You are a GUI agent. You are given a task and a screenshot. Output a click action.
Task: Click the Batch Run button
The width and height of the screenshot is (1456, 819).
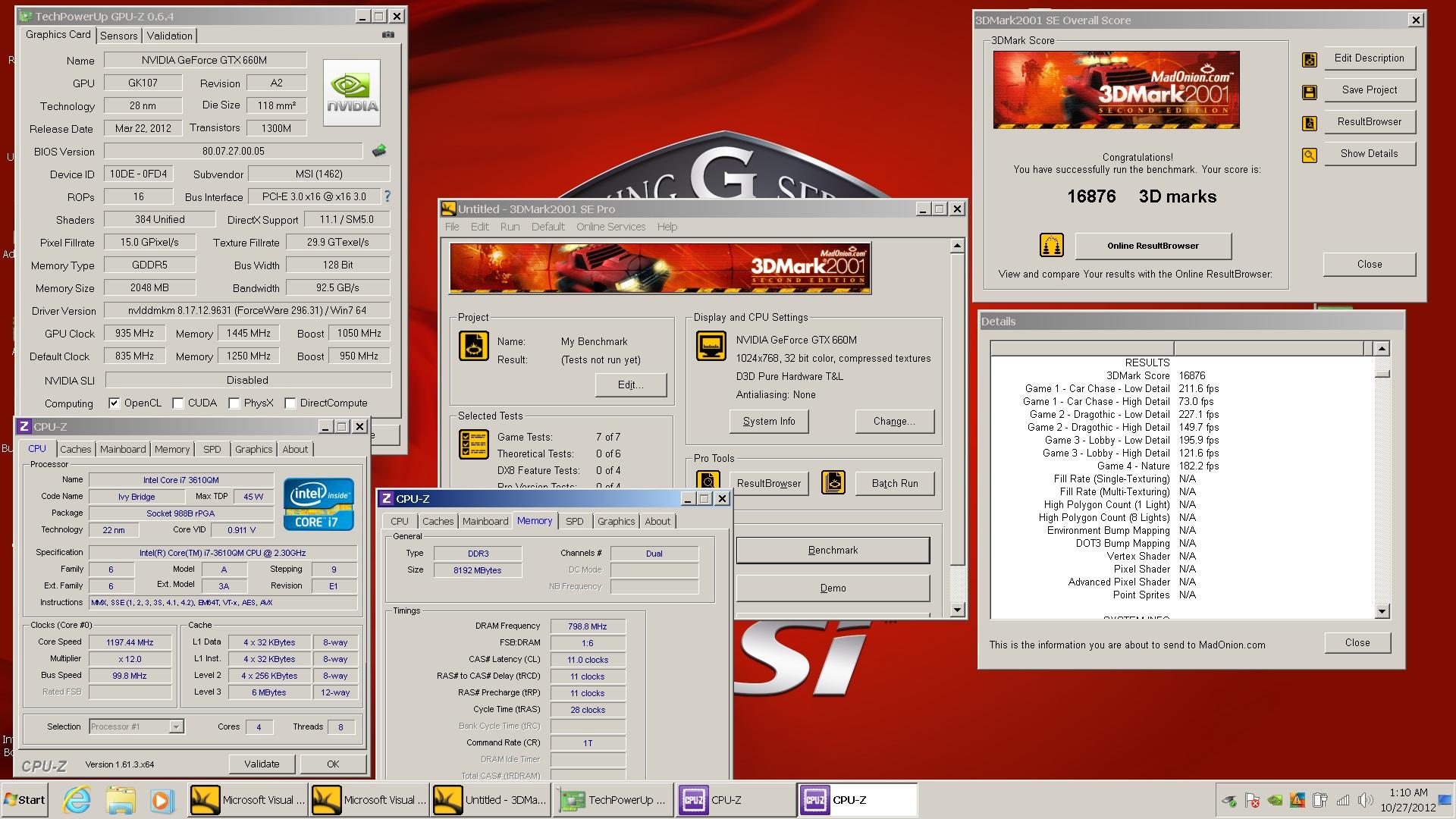coord(895,483)
